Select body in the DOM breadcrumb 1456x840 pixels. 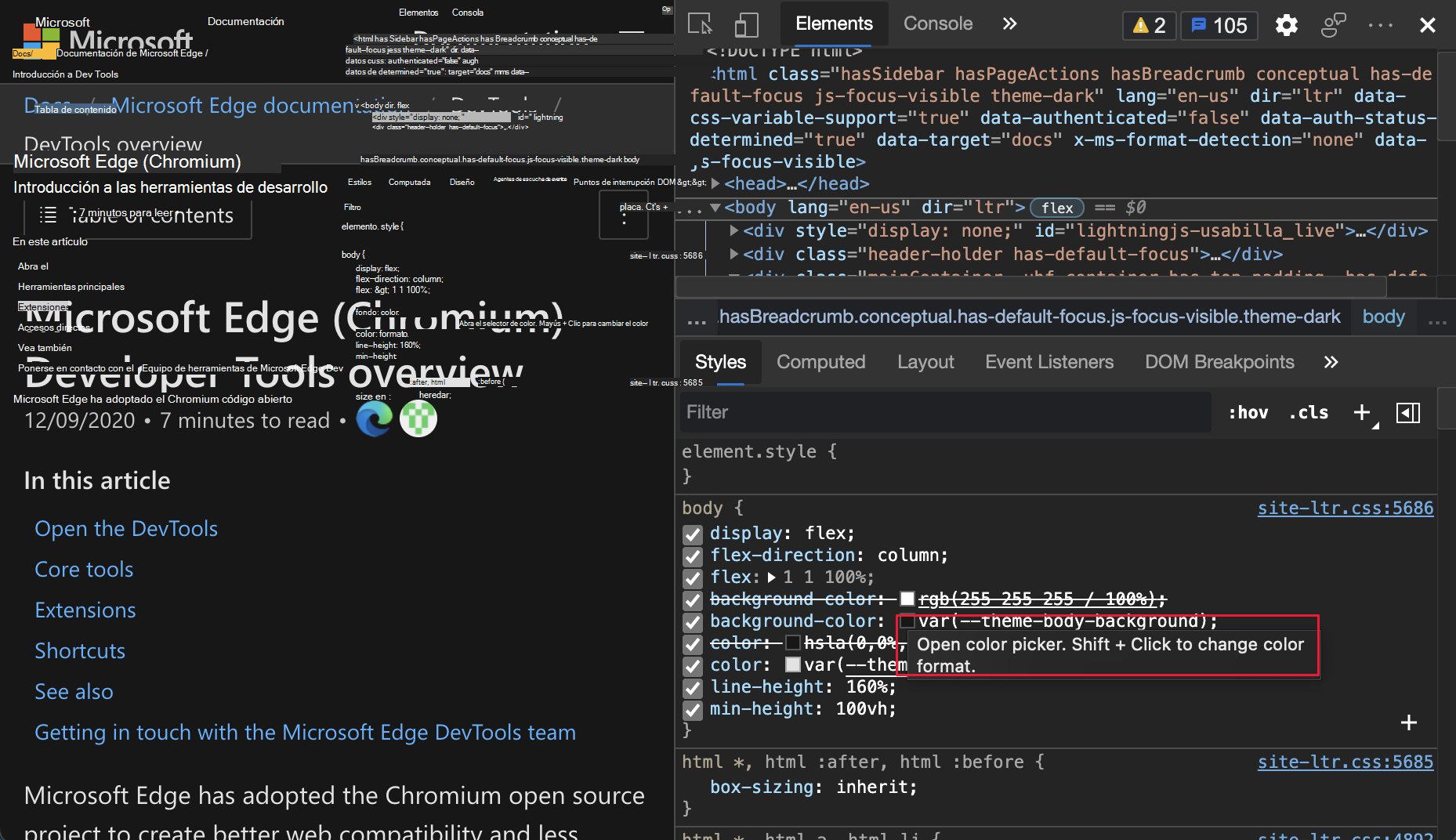click(1384, 317)
